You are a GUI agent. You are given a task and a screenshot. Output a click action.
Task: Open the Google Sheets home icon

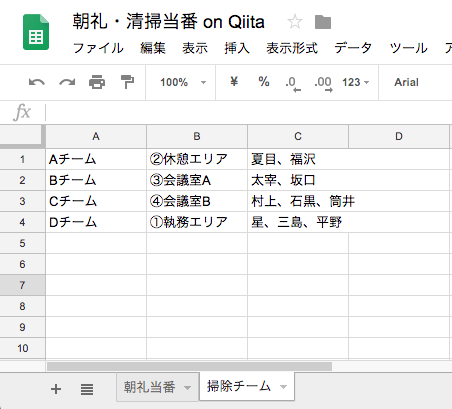[36, 32]
